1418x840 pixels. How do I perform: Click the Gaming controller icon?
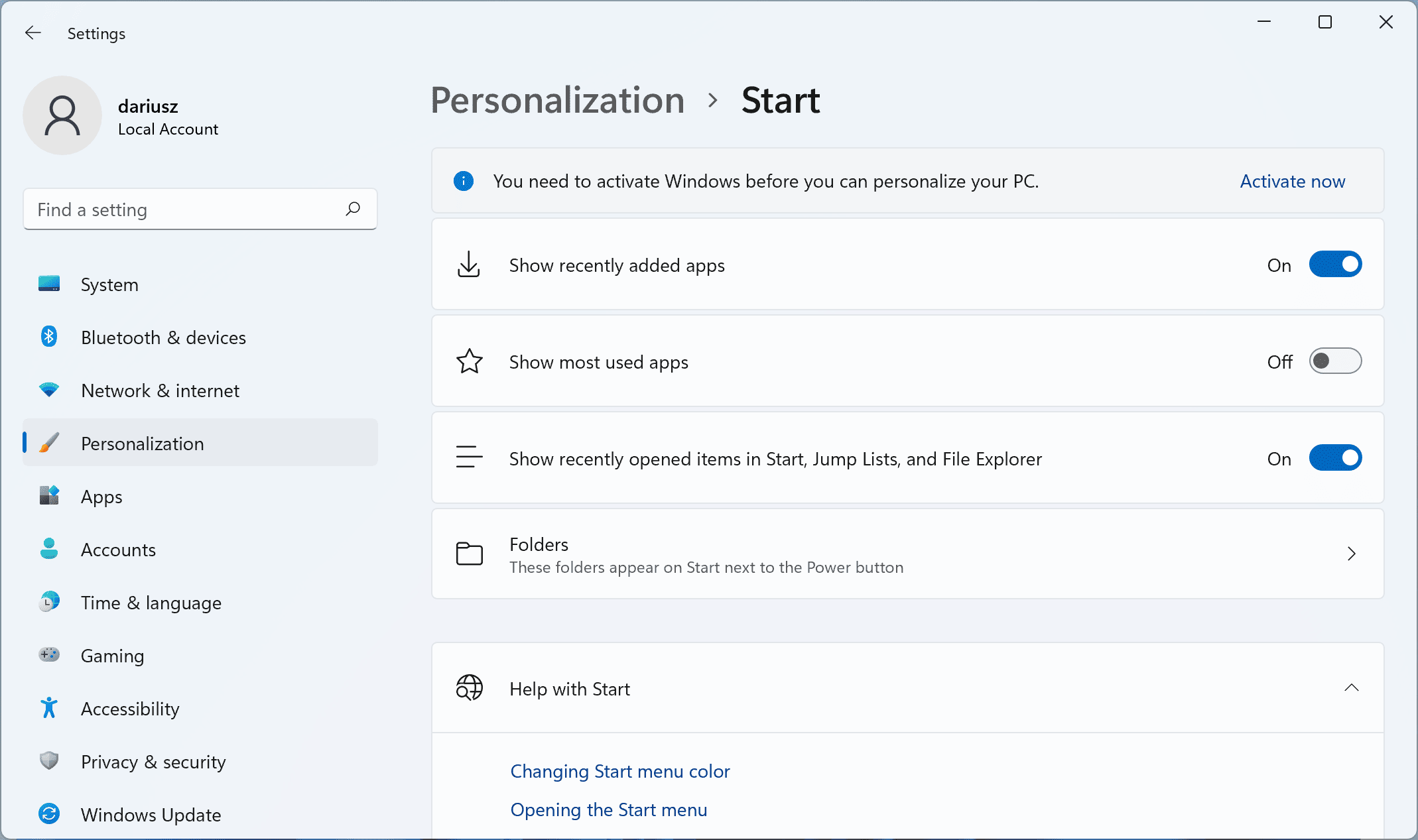coord(49,654)
